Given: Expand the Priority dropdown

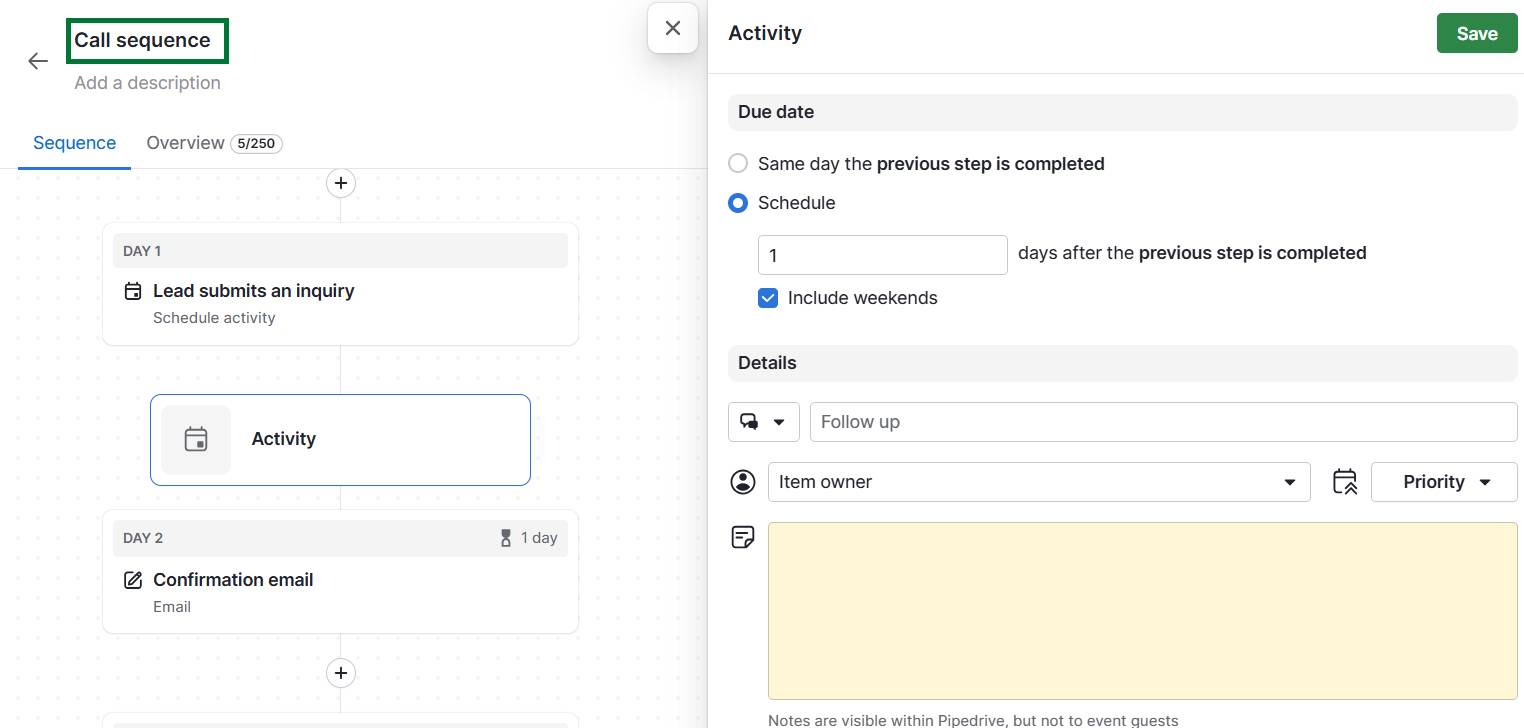Looking at the screenshot, I should pos(1444,482).
